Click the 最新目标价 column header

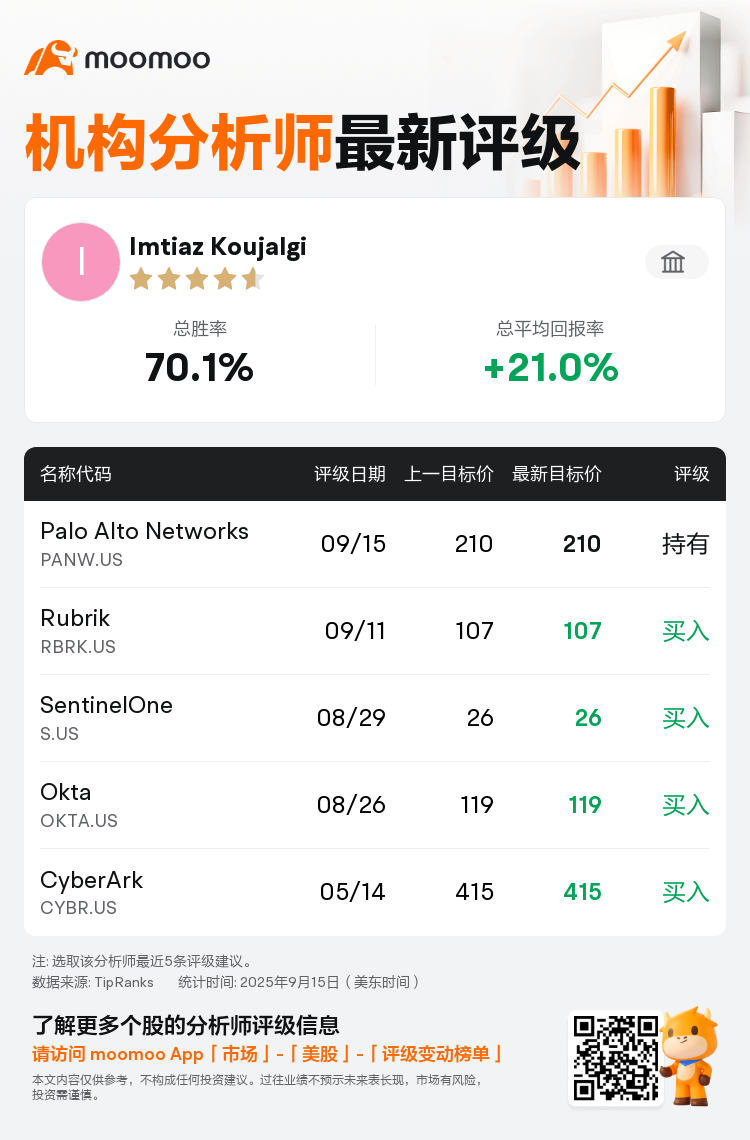tap(557, 474)
